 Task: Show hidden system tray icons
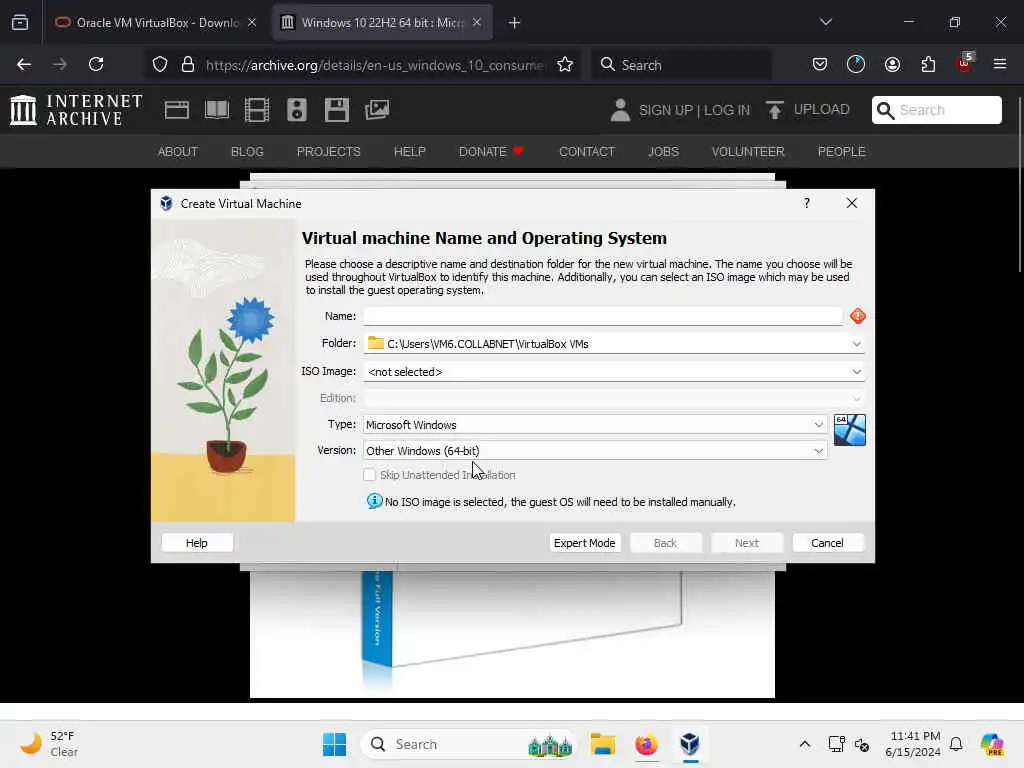pyautogui.click(x=805, y=744)
